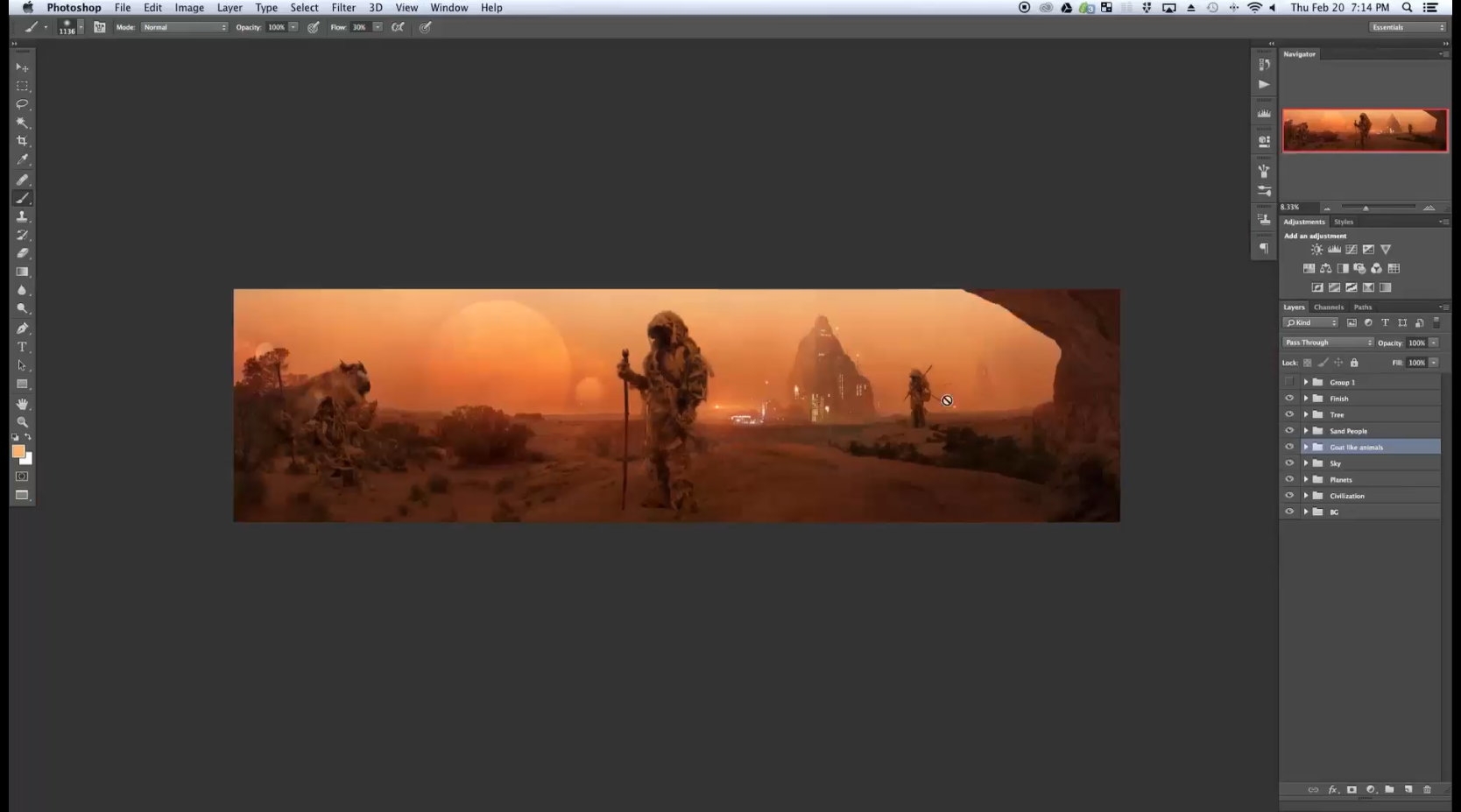Select the History Brush tool
The height and width of the screenshot is (812, 1461).
point(22,235)
